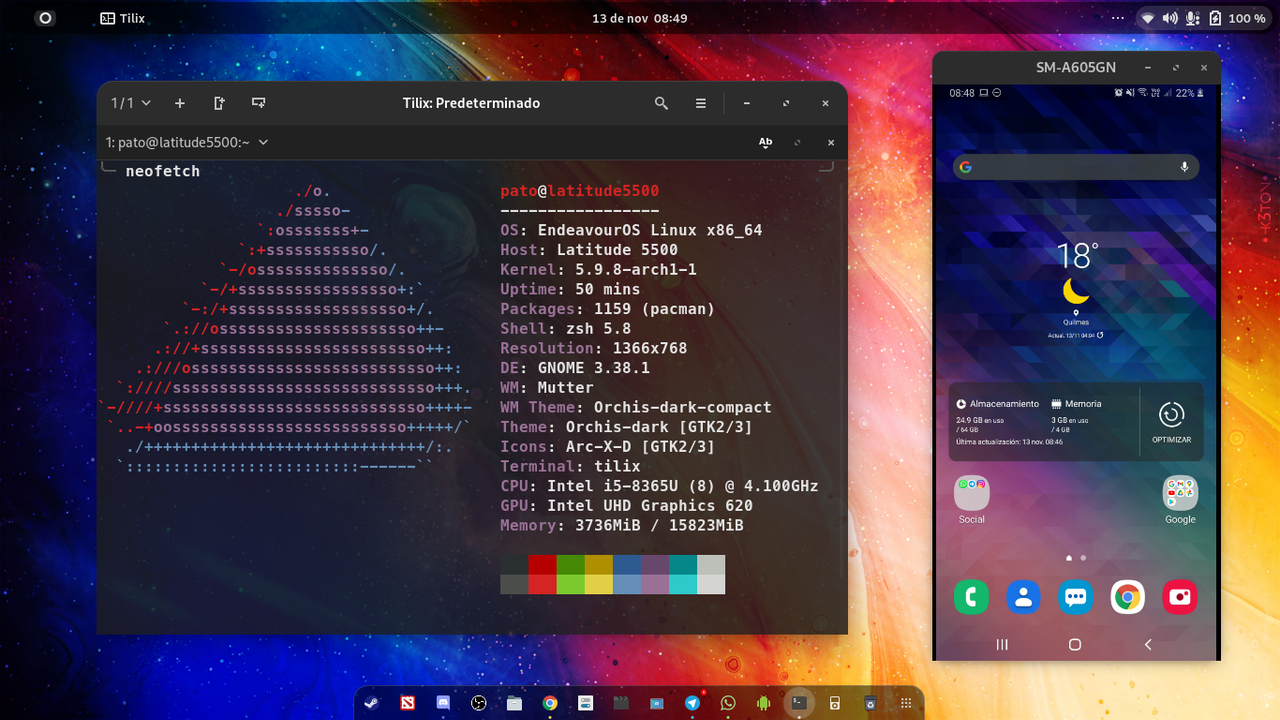1280x720 pixels.
Task: Open WhatsApp from the dock
Action: tap(728, 703)
